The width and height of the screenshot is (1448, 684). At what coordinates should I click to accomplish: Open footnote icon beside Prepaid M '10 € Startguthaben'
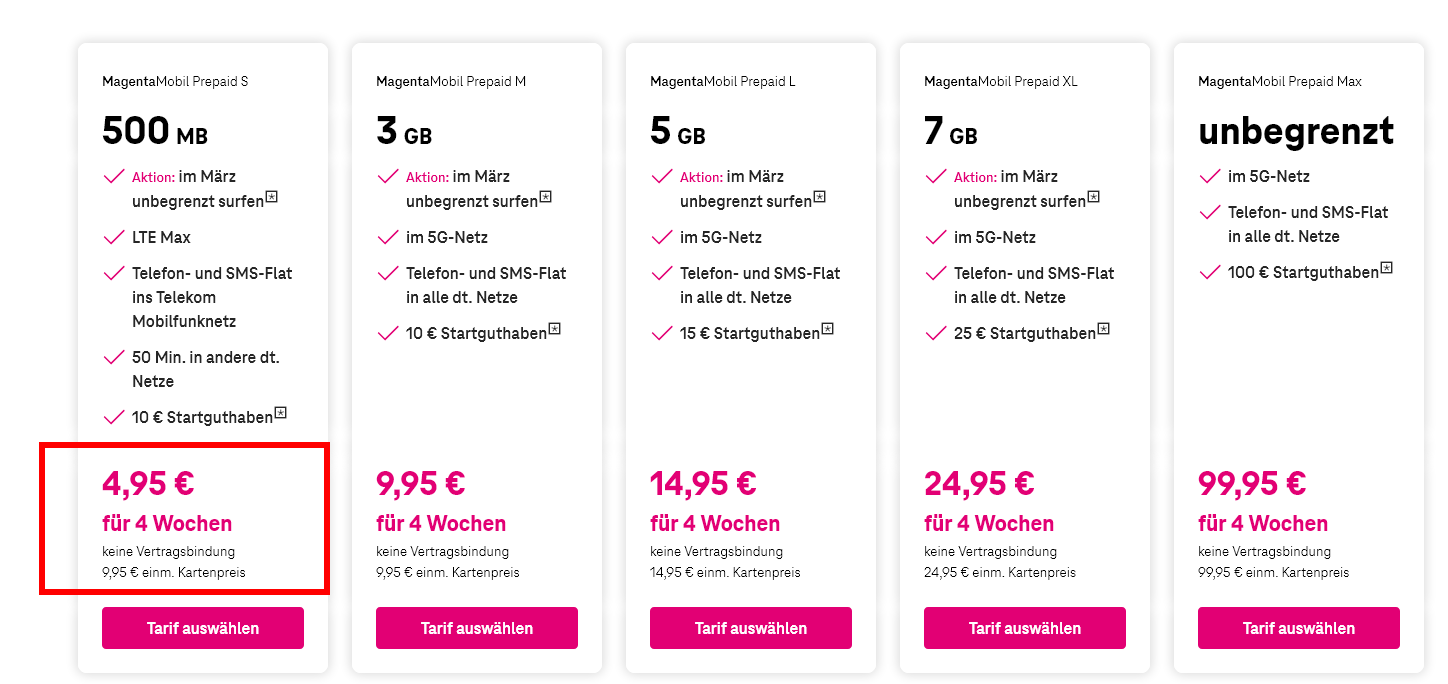pyautogui.click(x=554, y=329)
